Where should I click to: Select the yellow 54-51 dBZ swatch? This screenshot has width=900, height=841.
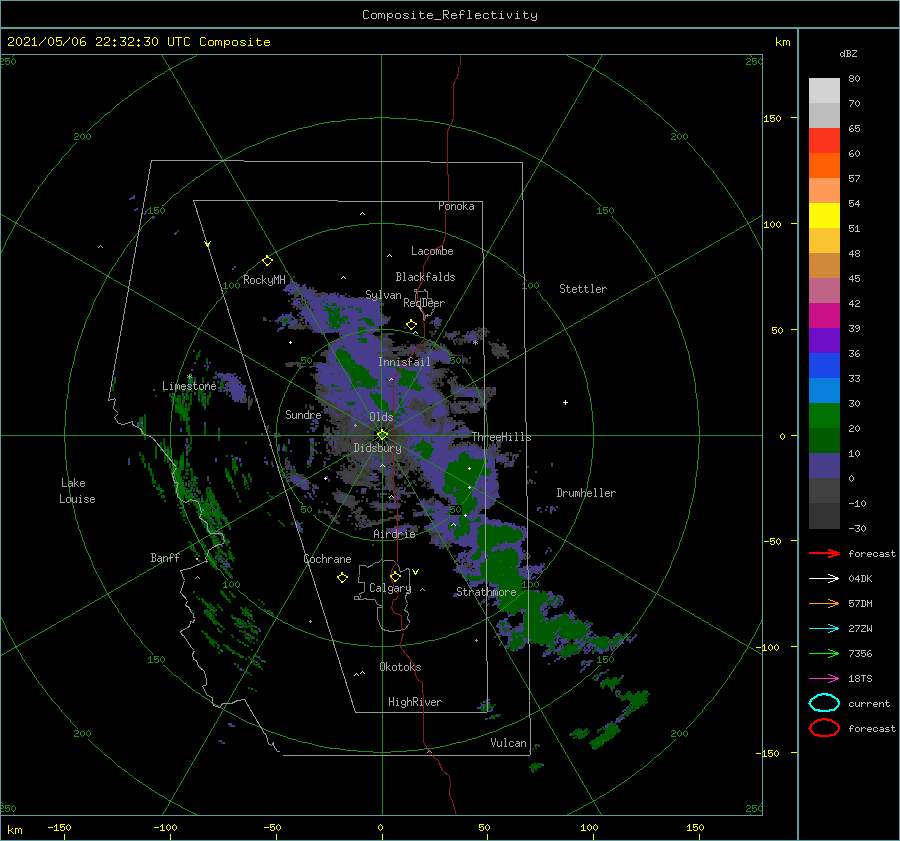pyautogui.click(x=824, y=216)
